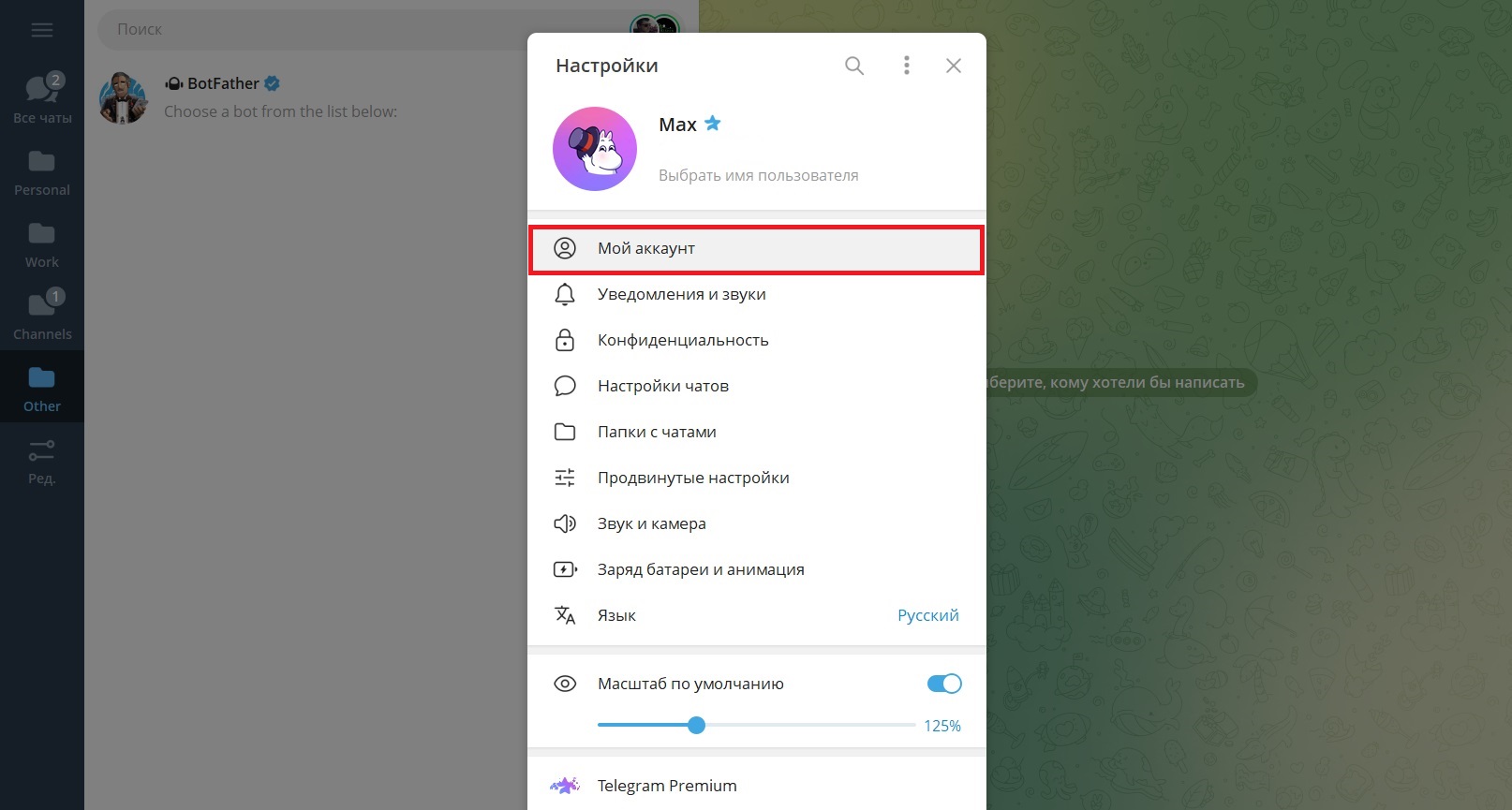Open the Telegram Premium section
Image resolution: width=1512 pixels, height=810 pixels.
[x=757, y=786]
